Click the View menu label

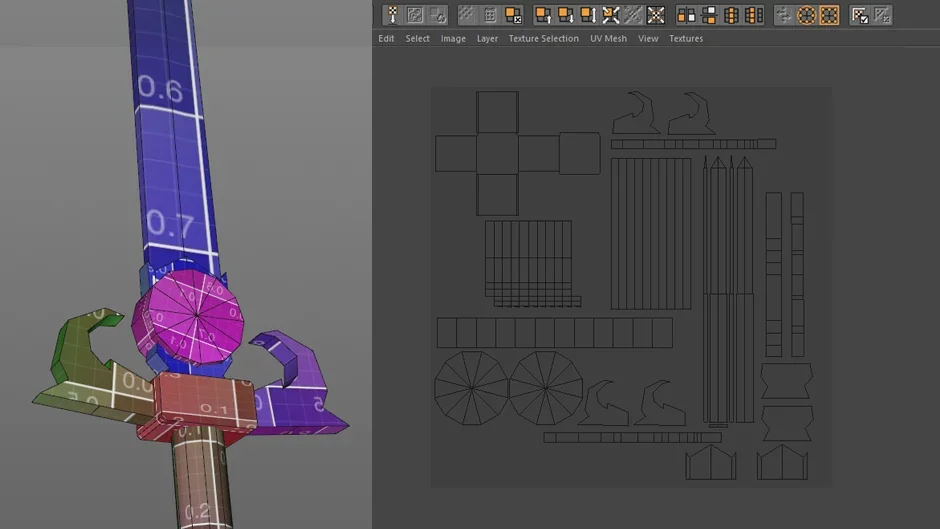pyautogui.click(x=648, y=38)
